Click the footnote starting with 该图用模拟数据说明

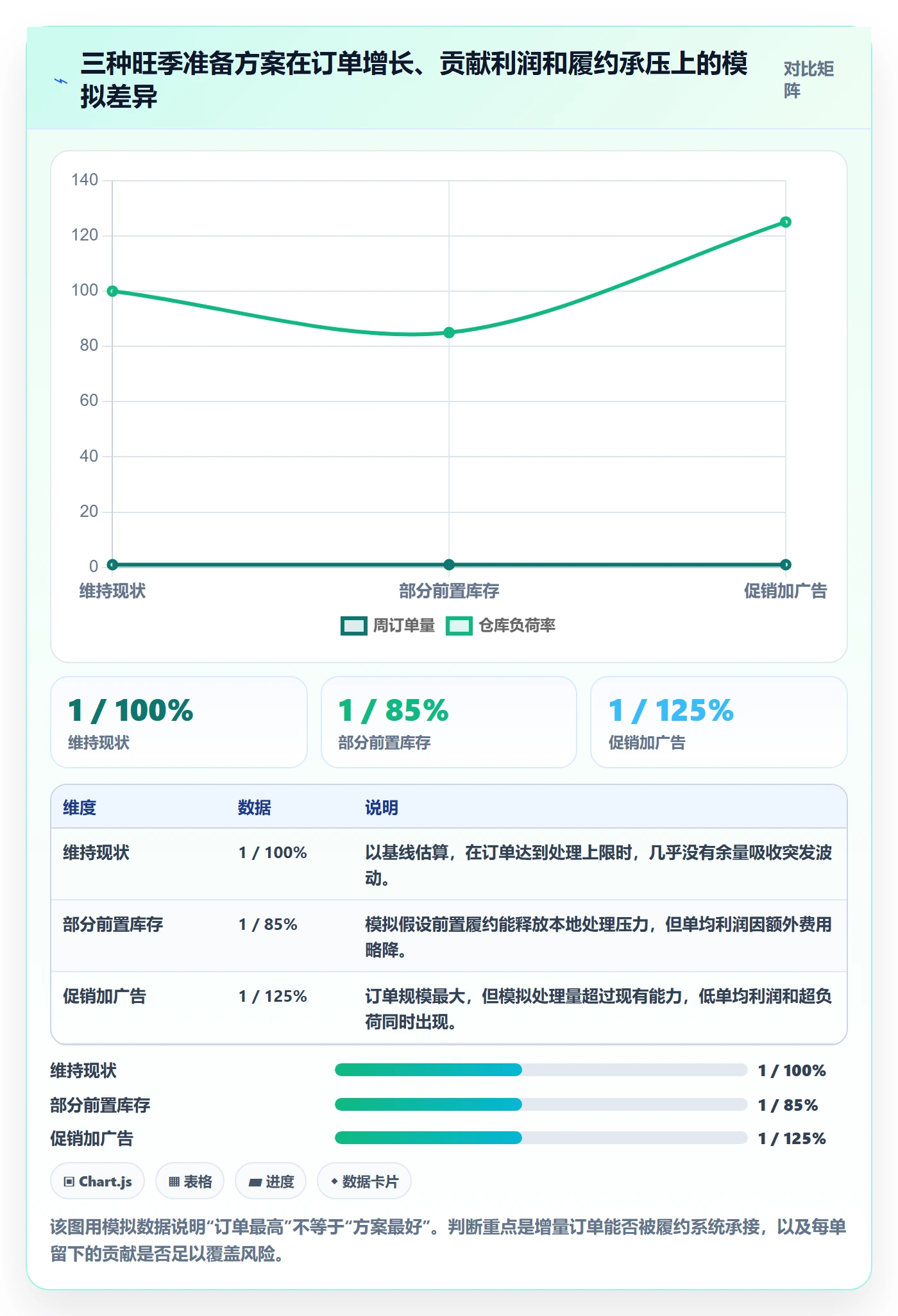[x=448, y=1240]
